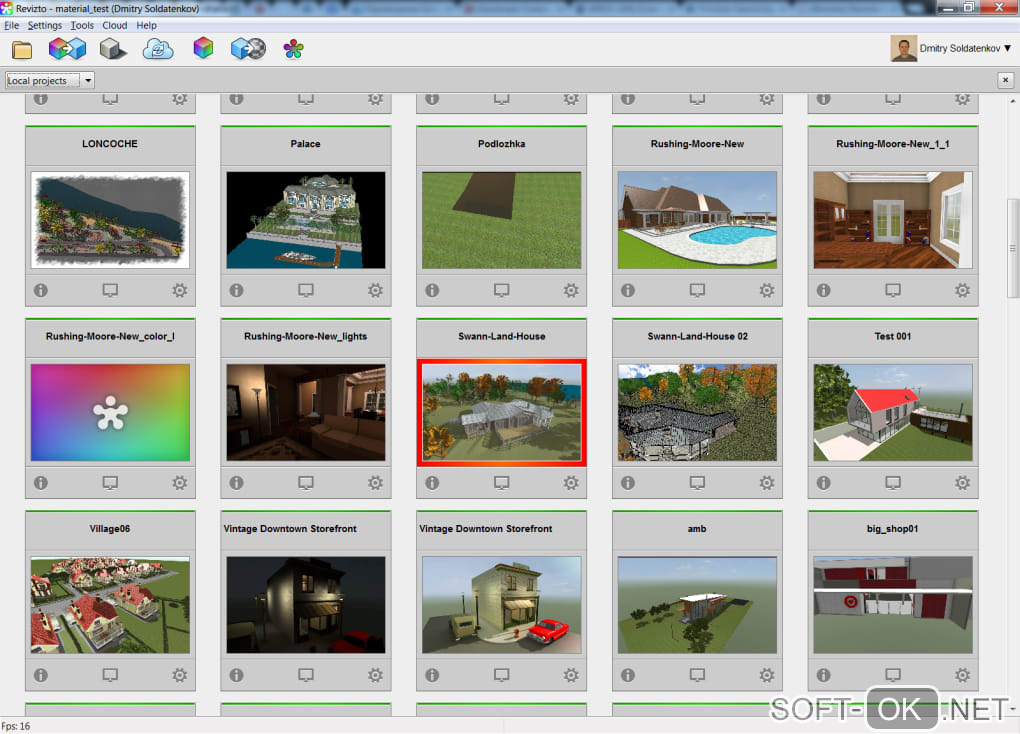This screenshot has height=734, width=1020.
Task: Click the vertical scrollbar thumb
Action: tap(1013, 248)
